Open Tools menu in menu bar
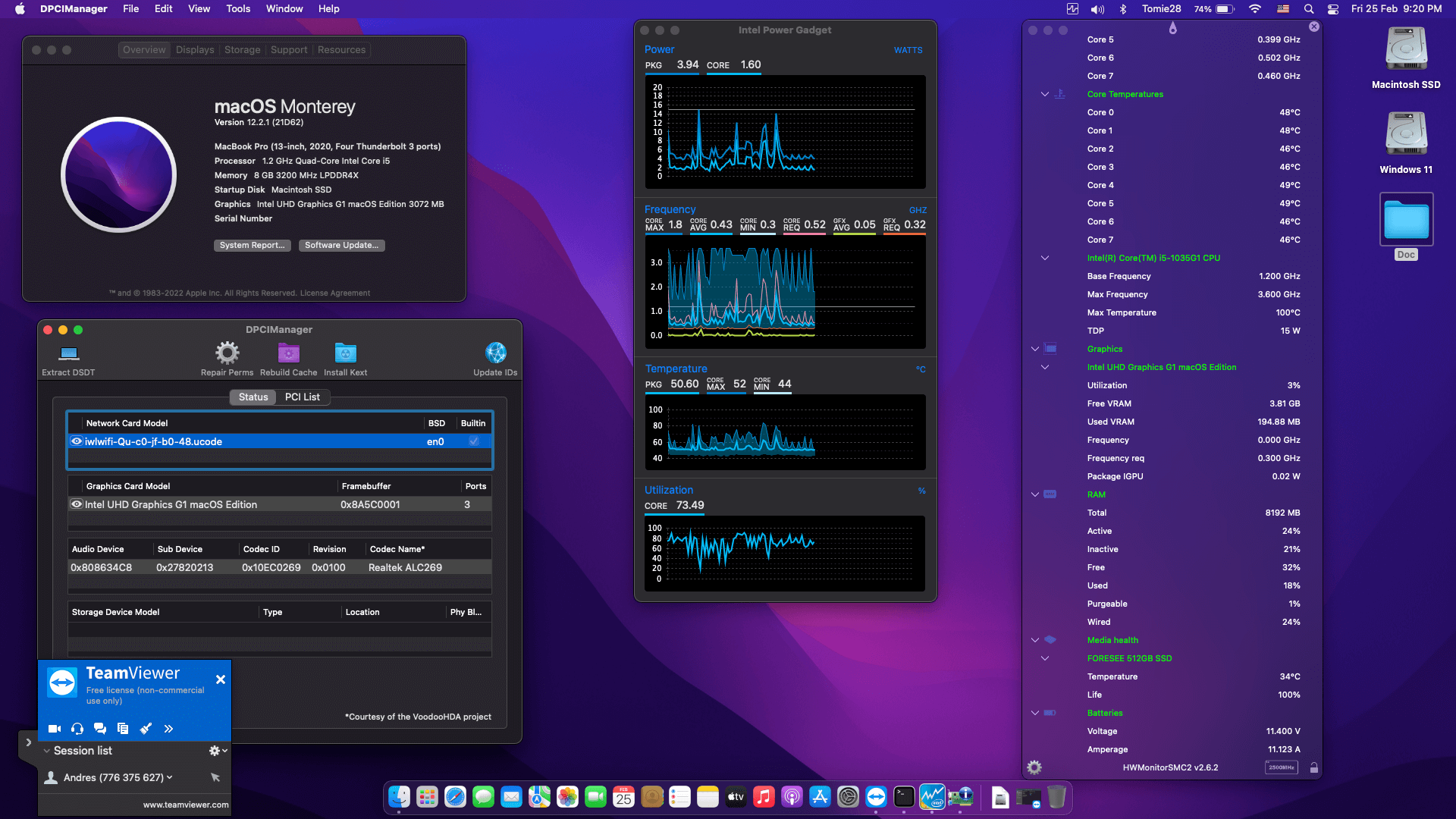1456x819 pixels. point(238,9)
